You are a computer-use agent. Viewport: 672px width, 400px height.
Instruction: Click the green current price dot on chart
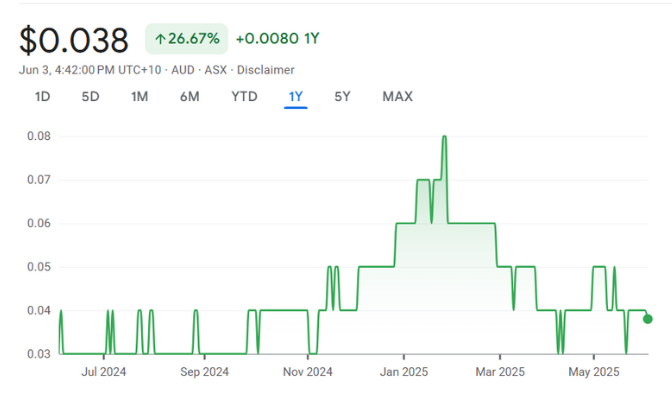pyautogui.click(x=648, y=319)
